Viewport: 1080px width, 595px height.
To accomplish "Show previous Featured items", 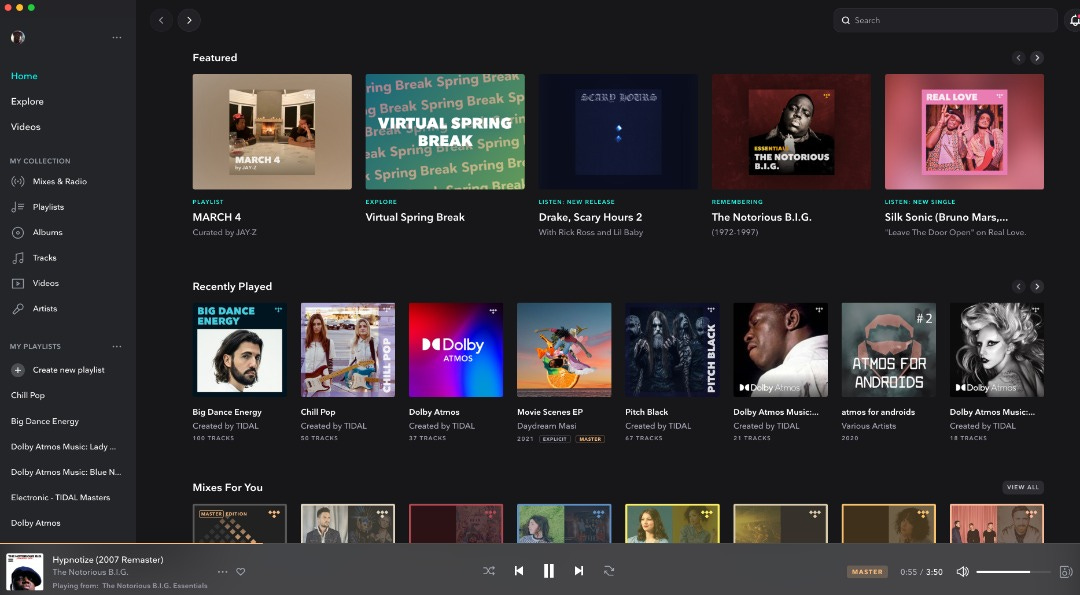I will click(x=1019, y=58).
